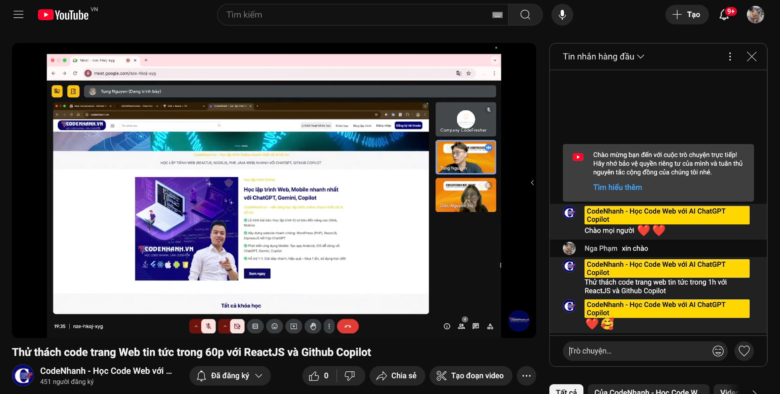This screenshot has height=394, width=780.
Task: Like the video with thumbs up
Action: pyautogui.click(x=319, y=376)
